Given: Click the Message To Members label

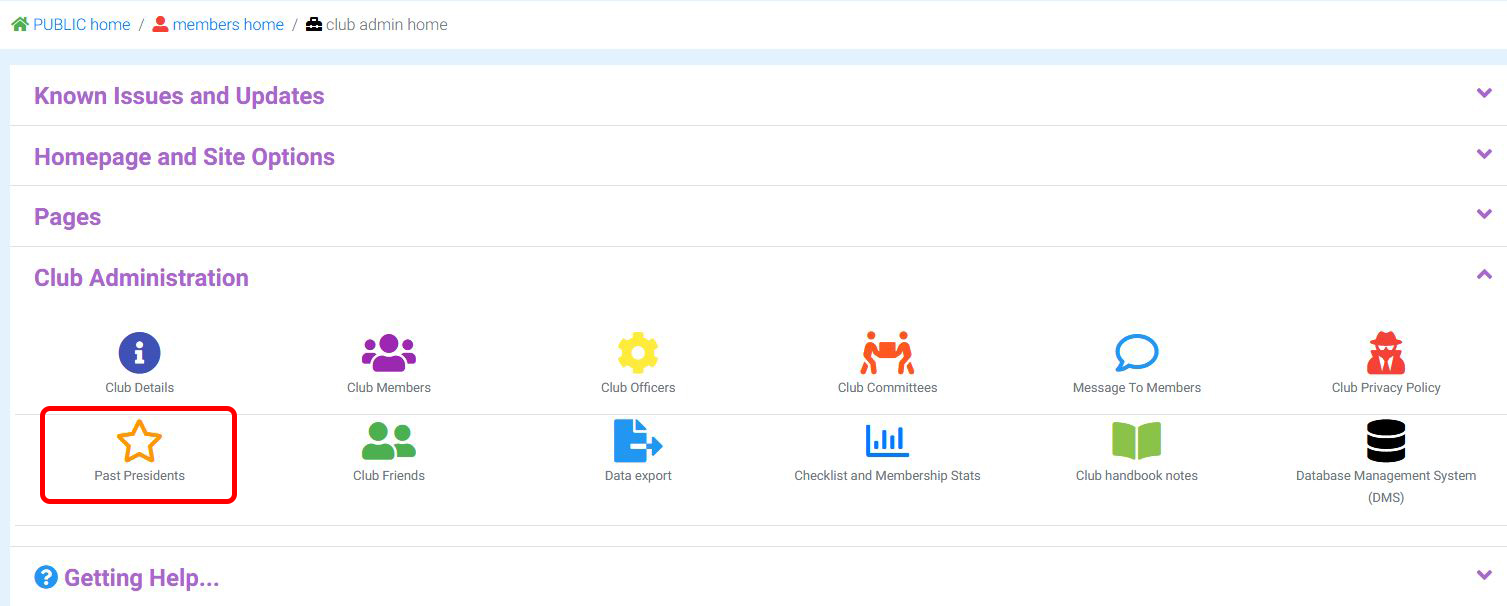Looking at the screenshot, I should 1137,388.
